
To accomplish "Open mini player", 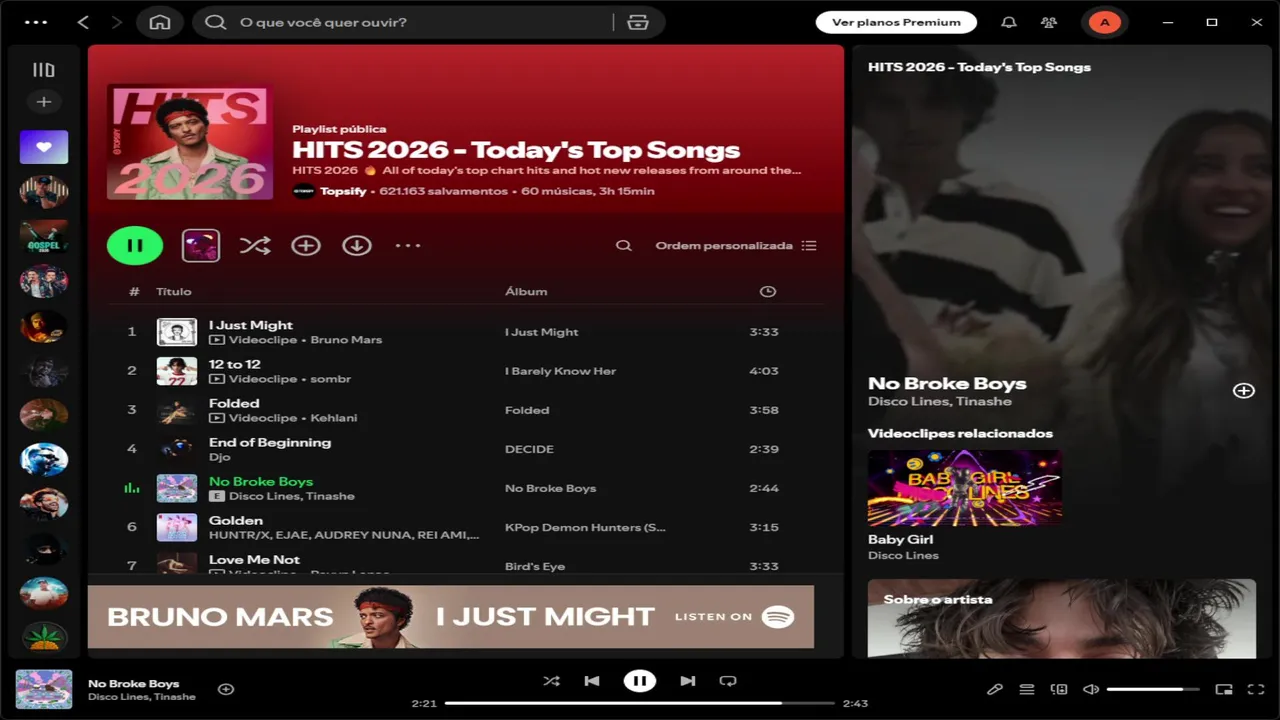I will coord(1224,689).
